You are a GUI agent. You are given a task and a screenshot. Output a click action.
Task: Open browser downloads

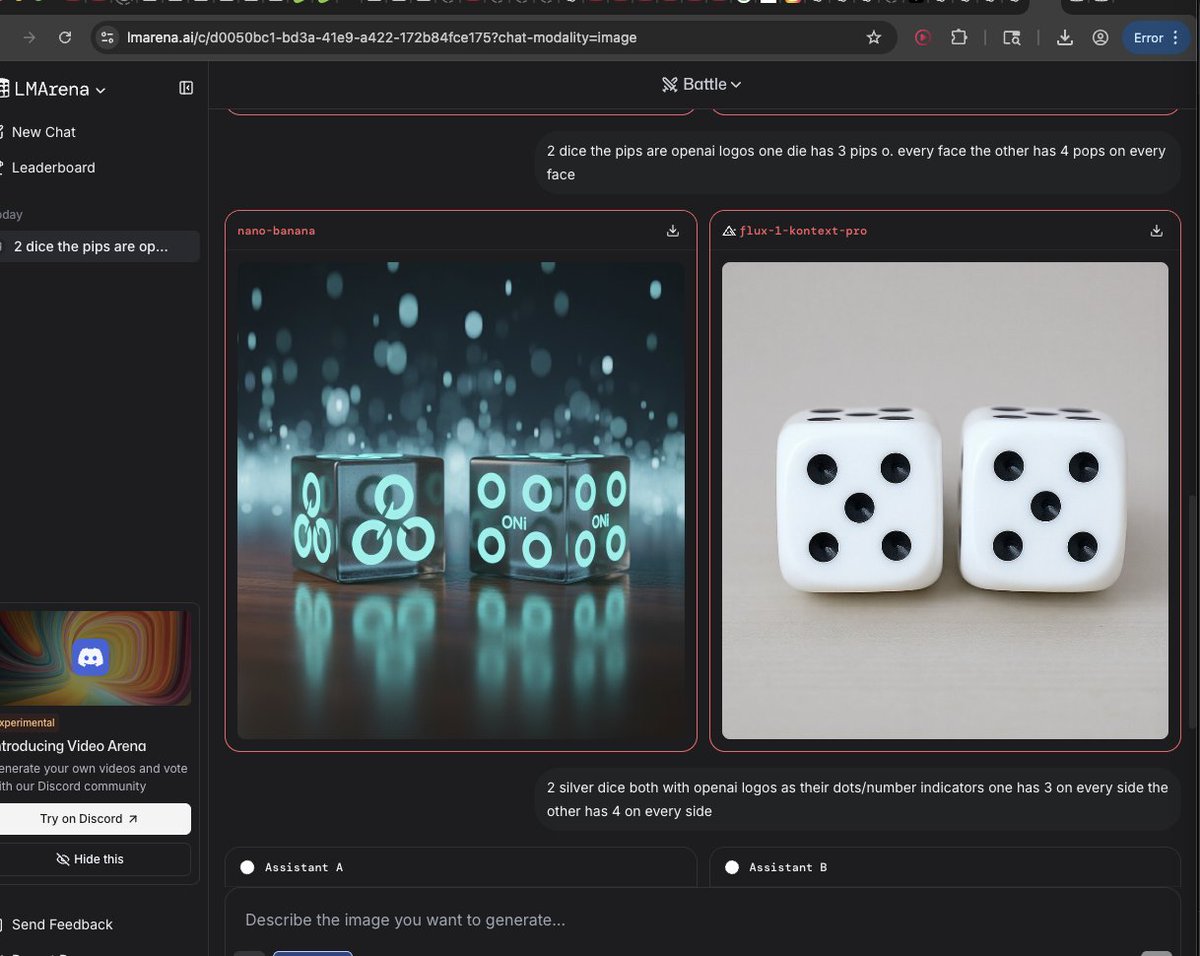(x=1065, y=37)
